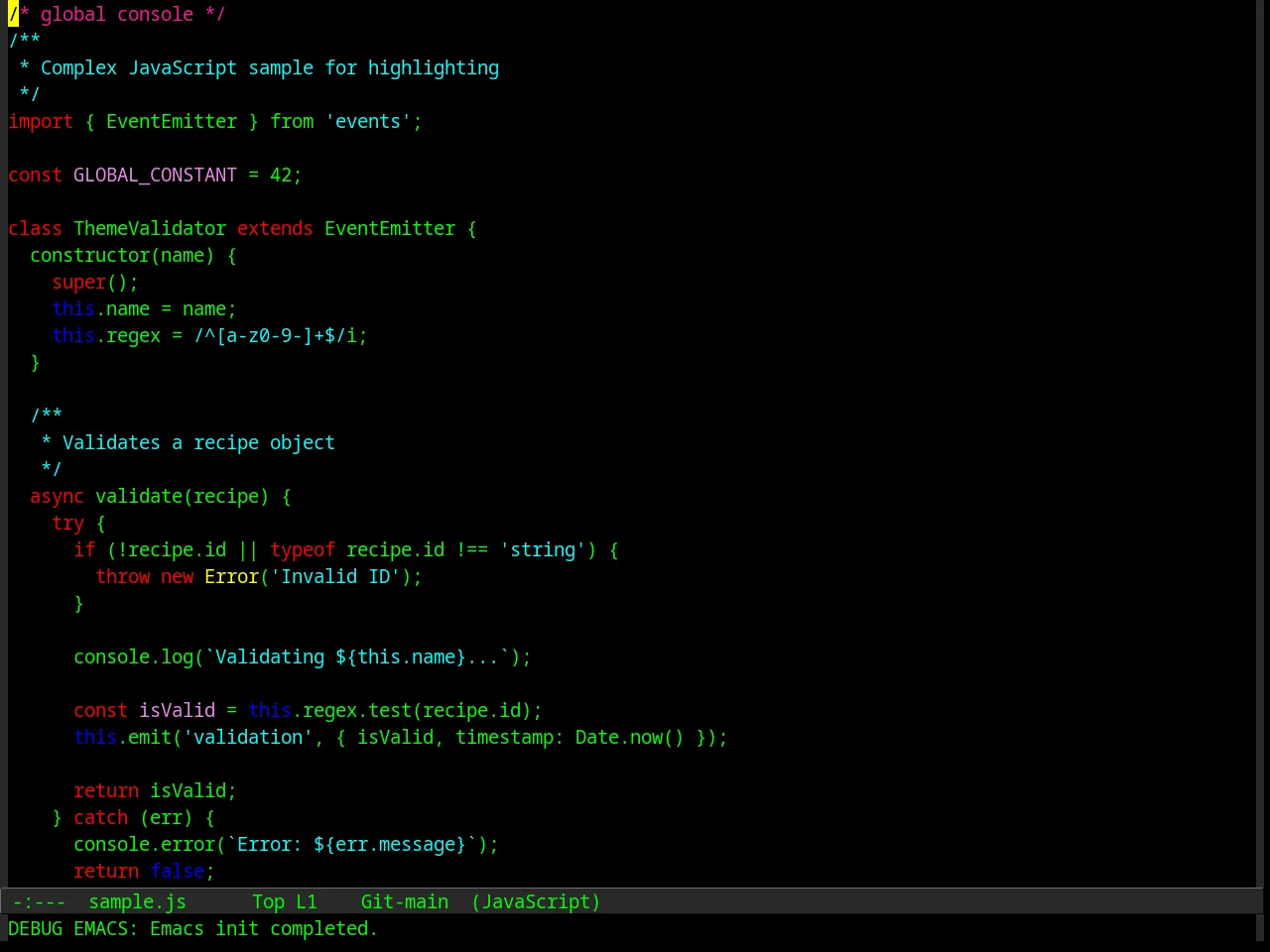Screen dimensions: 1270x952
Task: Click the 'EventEmitter' name in import statement
Action: pyautogui.click(x=172, y=122)
